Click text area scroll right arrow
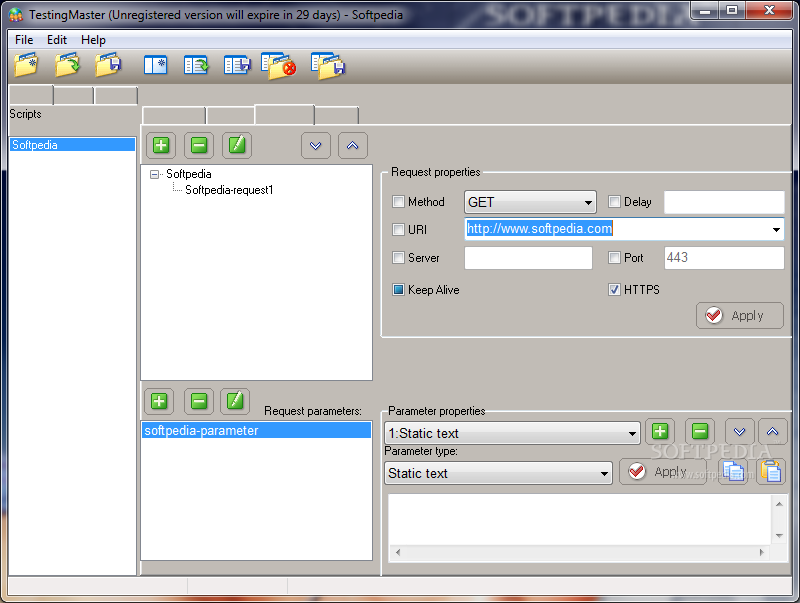This screenshot has width=800, height=603. [761, 552]
